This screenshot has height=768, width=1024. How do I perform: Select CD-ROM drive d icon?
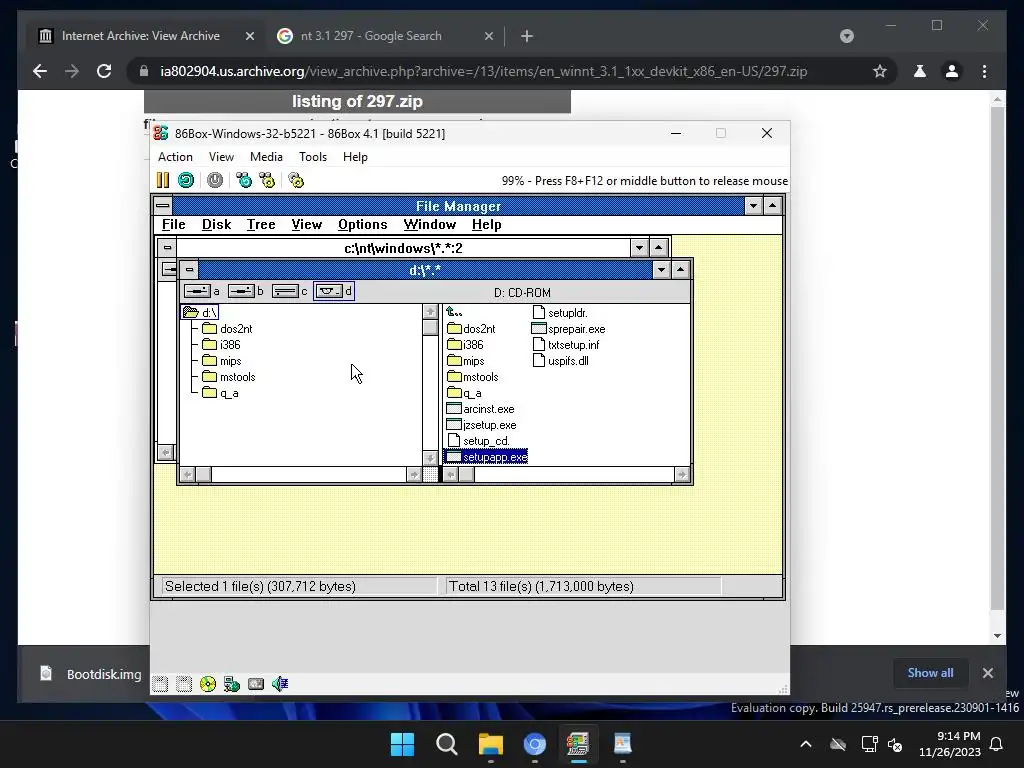334,291
